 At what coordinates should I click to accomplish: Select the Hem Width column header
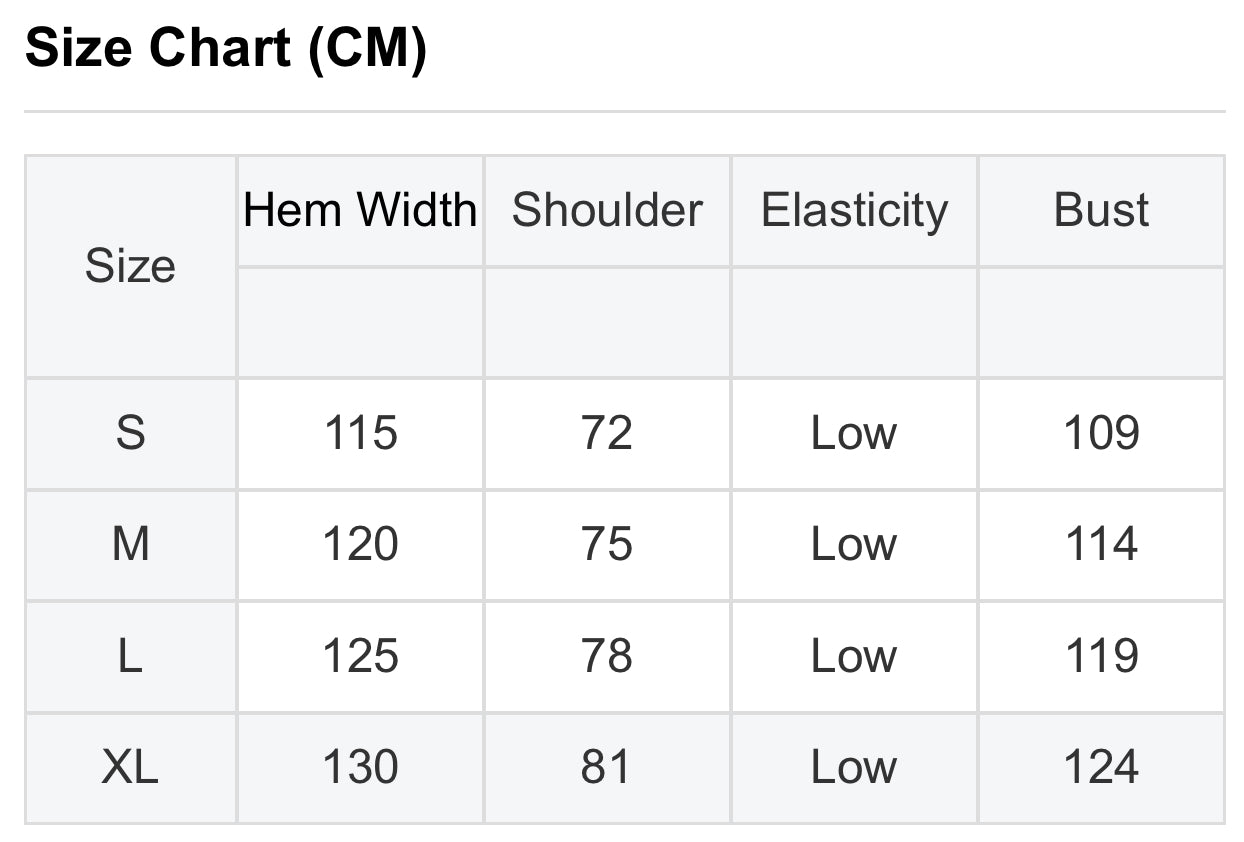pos(360,211)
